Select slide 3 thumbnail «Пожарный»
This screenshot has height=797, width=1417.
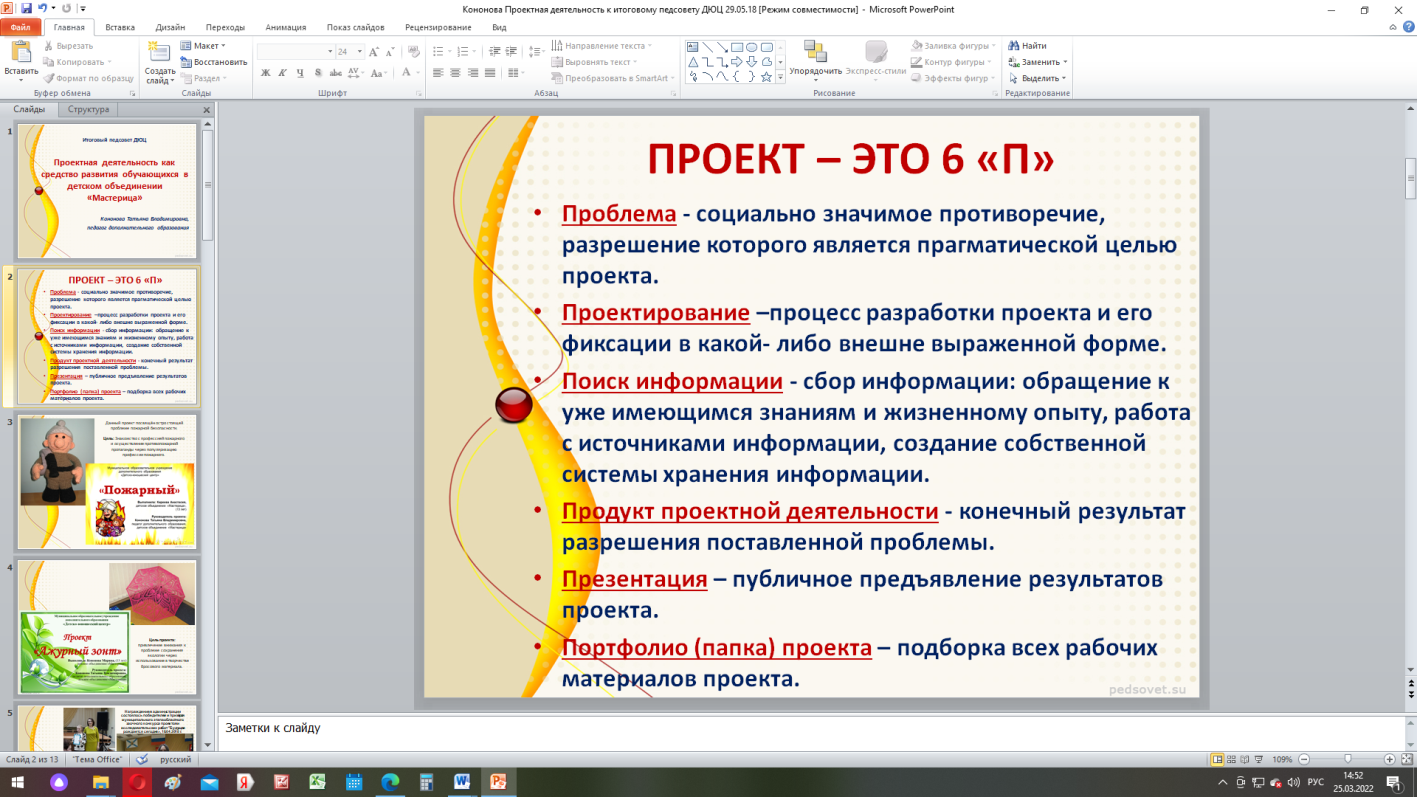point(107,481)
